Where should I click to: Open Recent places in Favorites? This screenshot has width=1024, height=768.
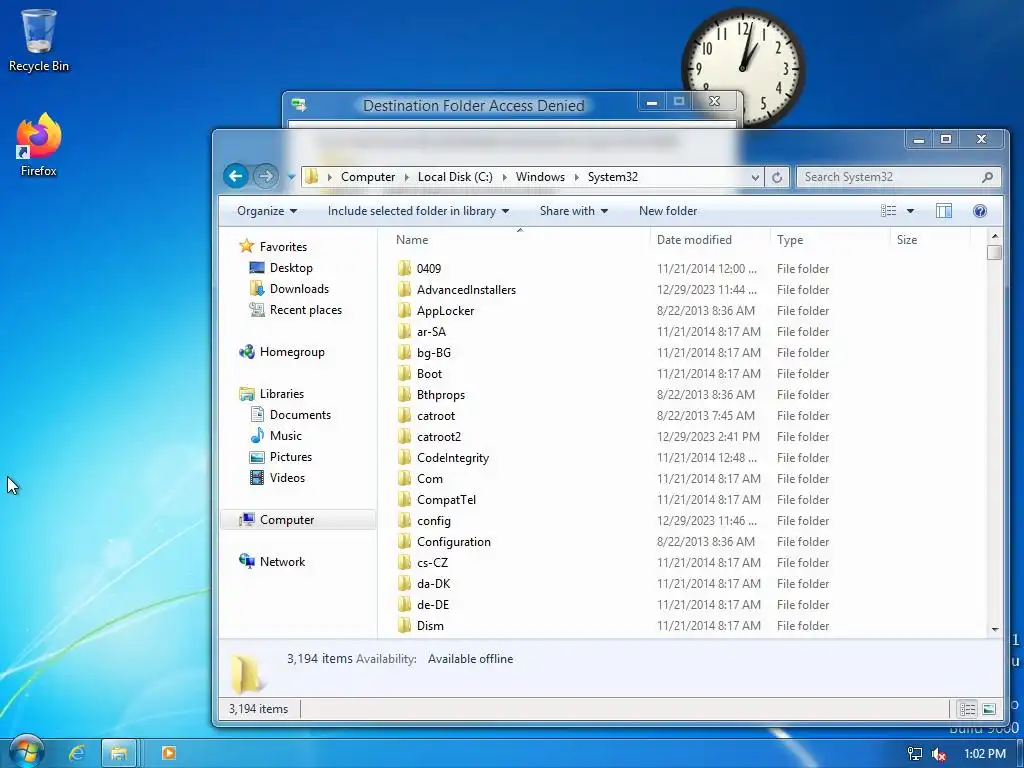pyautogui.click(x=295, y=310)
